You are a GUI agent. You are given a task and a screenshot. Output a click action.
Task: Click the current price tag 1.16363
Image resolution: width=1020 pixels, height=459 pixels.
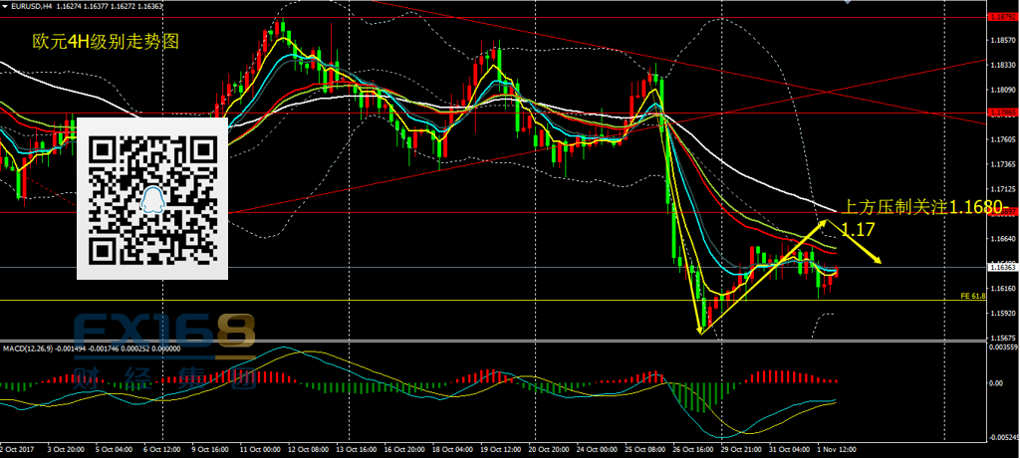(1002, 267)
